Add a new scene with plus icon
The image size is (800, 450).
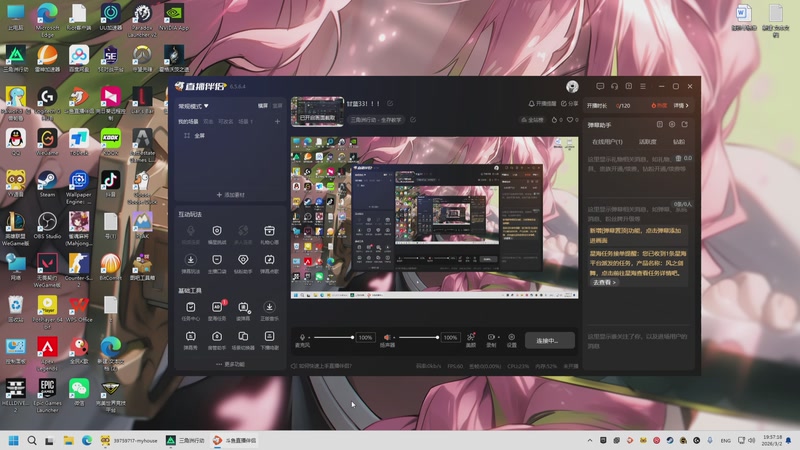pyautogui.click(x=277, y=121)
